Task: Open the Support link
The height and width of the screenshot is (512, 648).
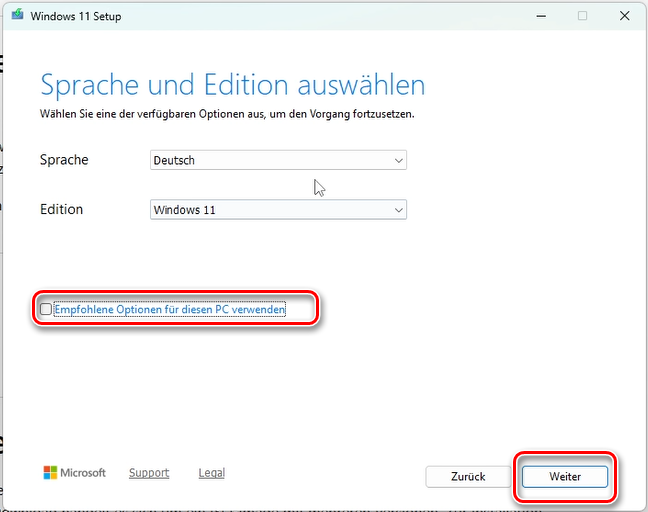Action: tap(149, 473)
